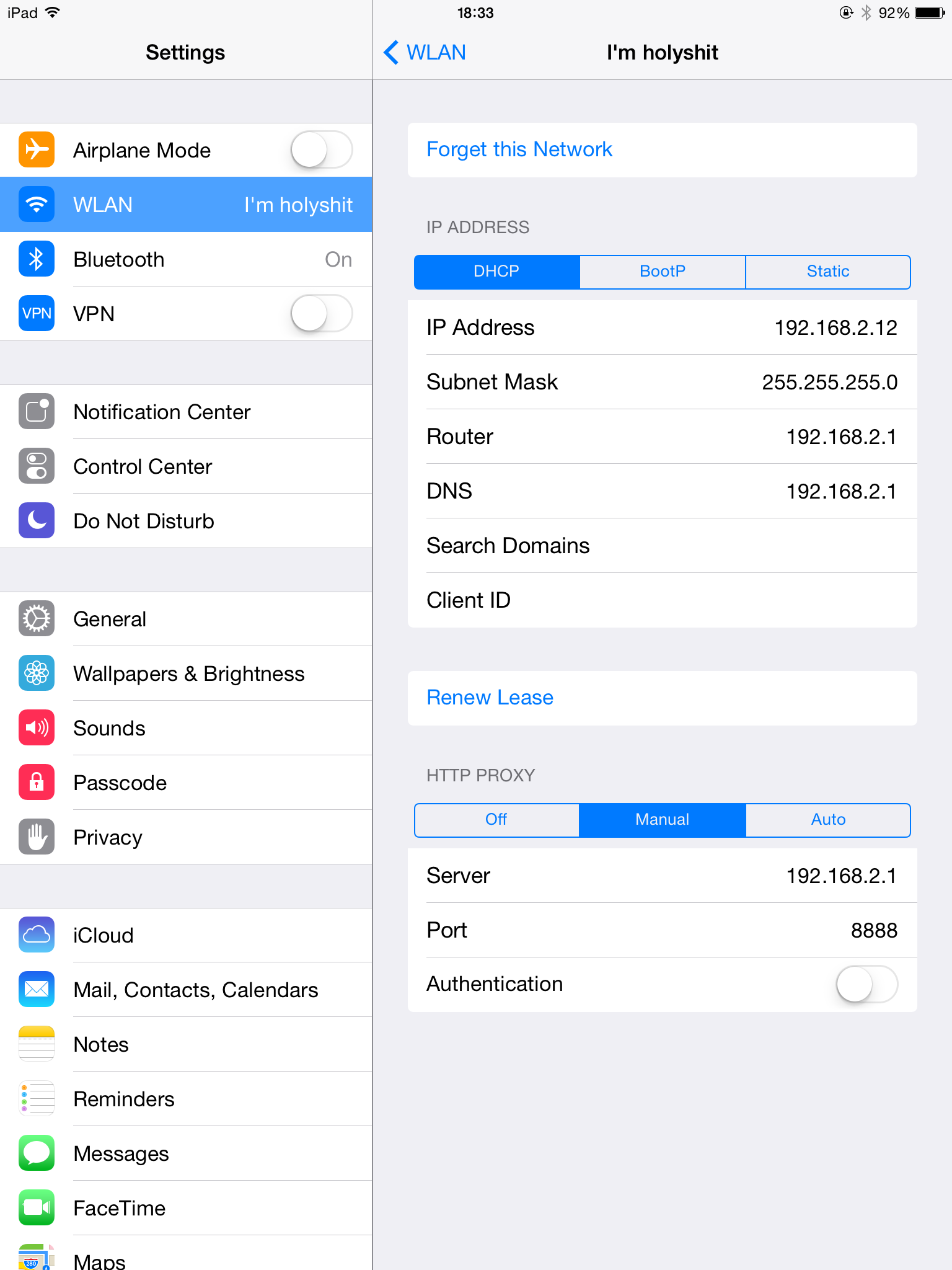The image size is (952, 1270).
Task: Tap the Mail envelope icon
Action: click(37, 990)
